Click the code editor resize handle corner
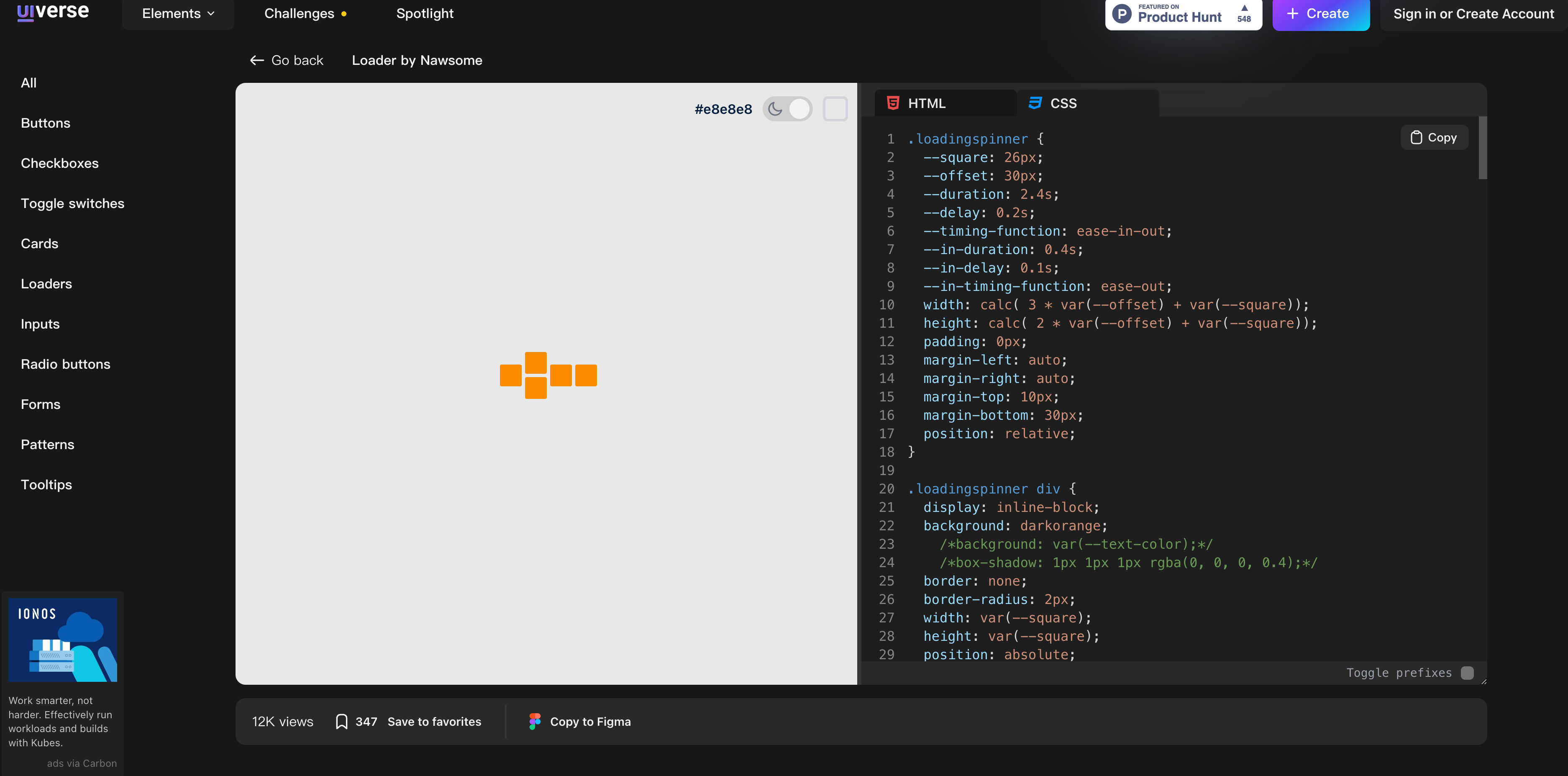This screenshot has height=776, width=1568. [1483, 681]
